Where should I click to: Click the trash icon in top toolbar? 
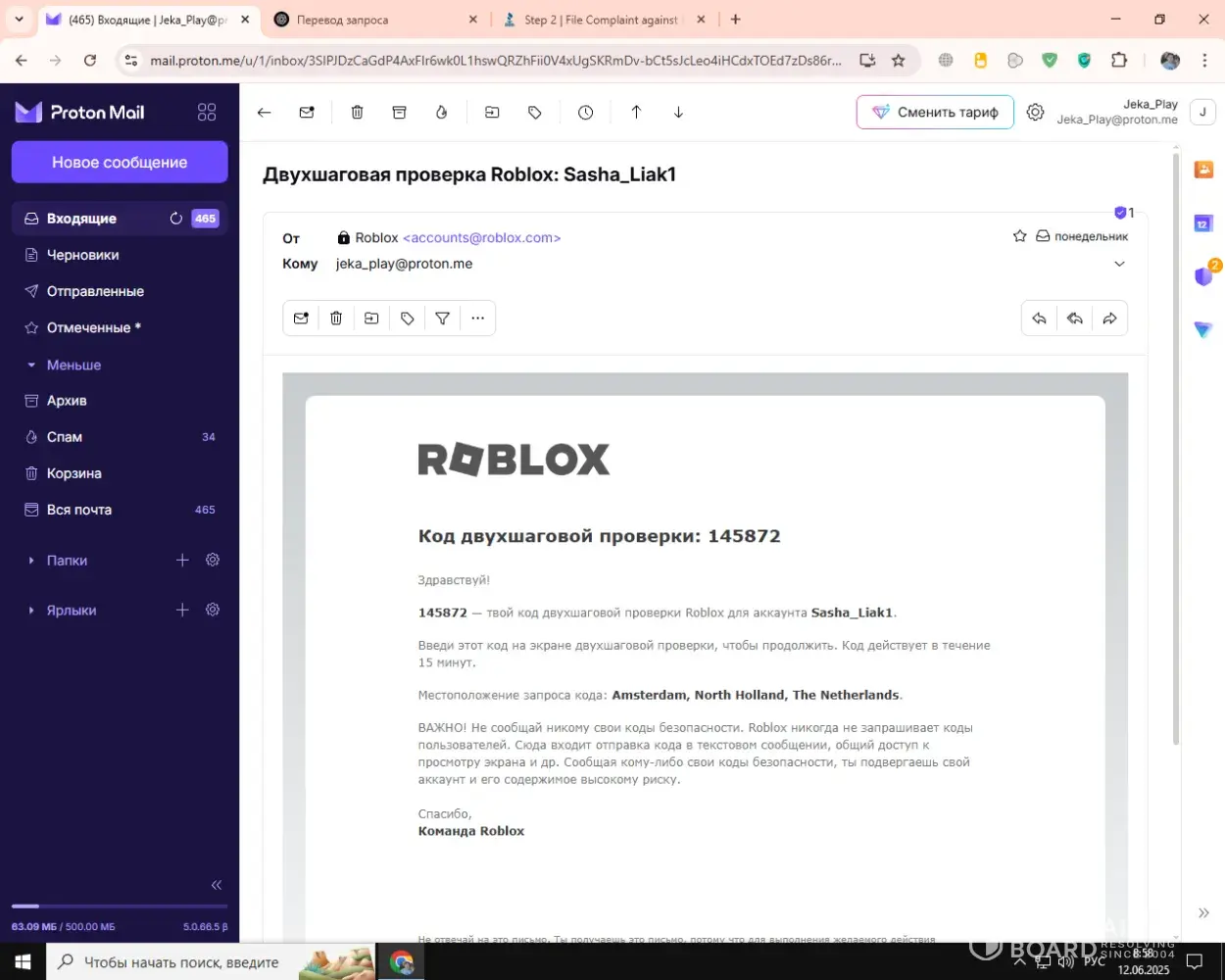click(x=357, y=113)
